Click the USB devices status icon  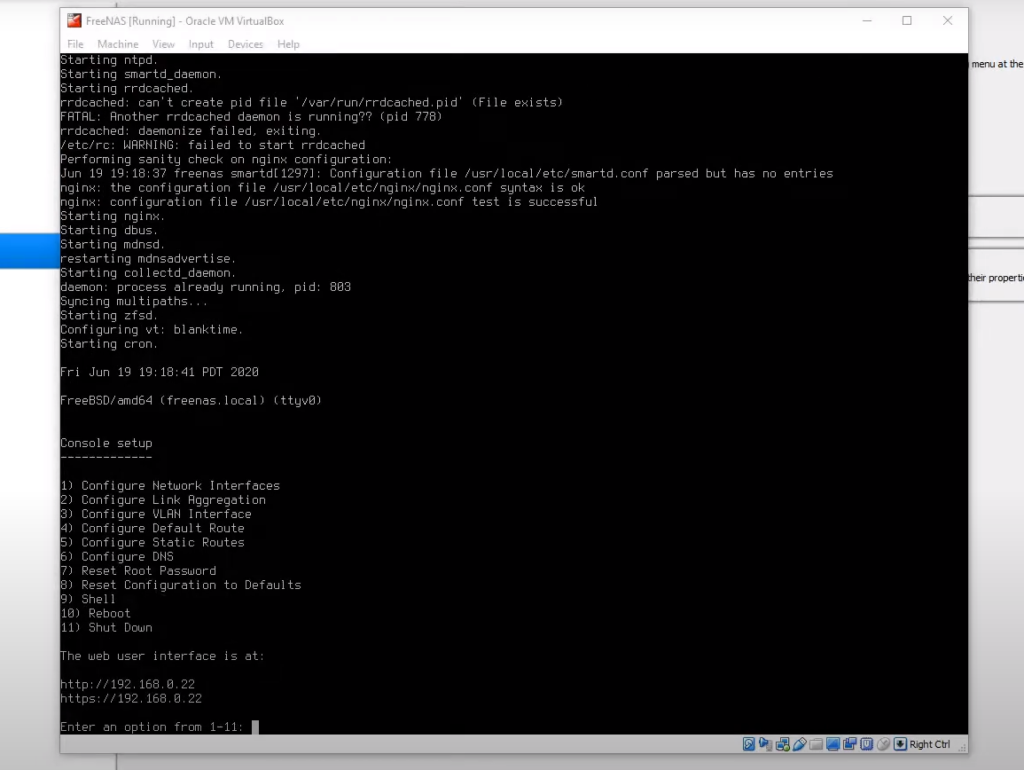point(801,744)
